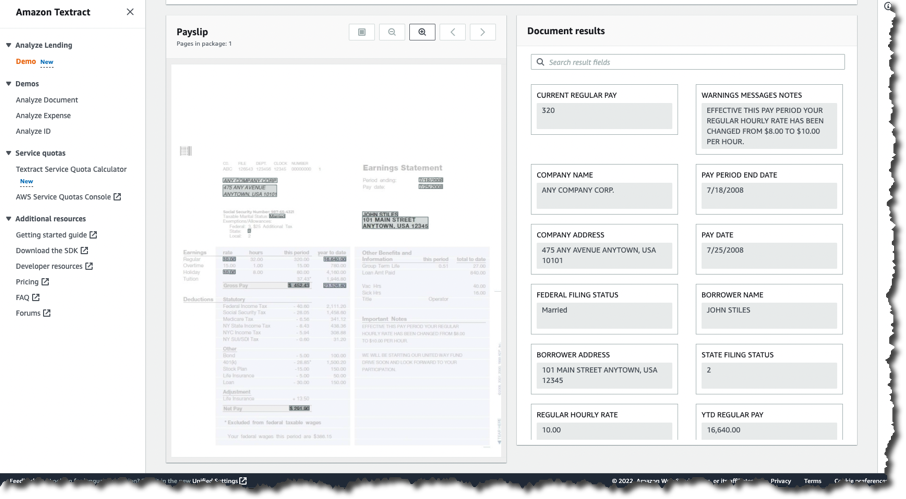Viewport: 906px width, 499px height.
Task: Close the Amazon Textract navigation panel
Action: [x=130, y=12]
